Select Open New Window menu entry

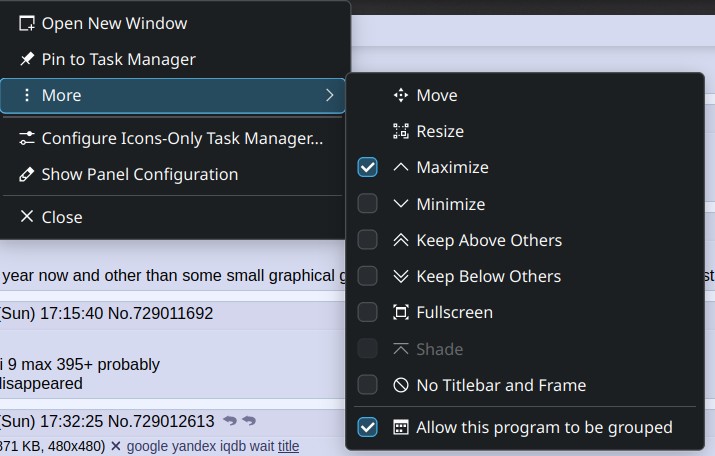point(172,23)
